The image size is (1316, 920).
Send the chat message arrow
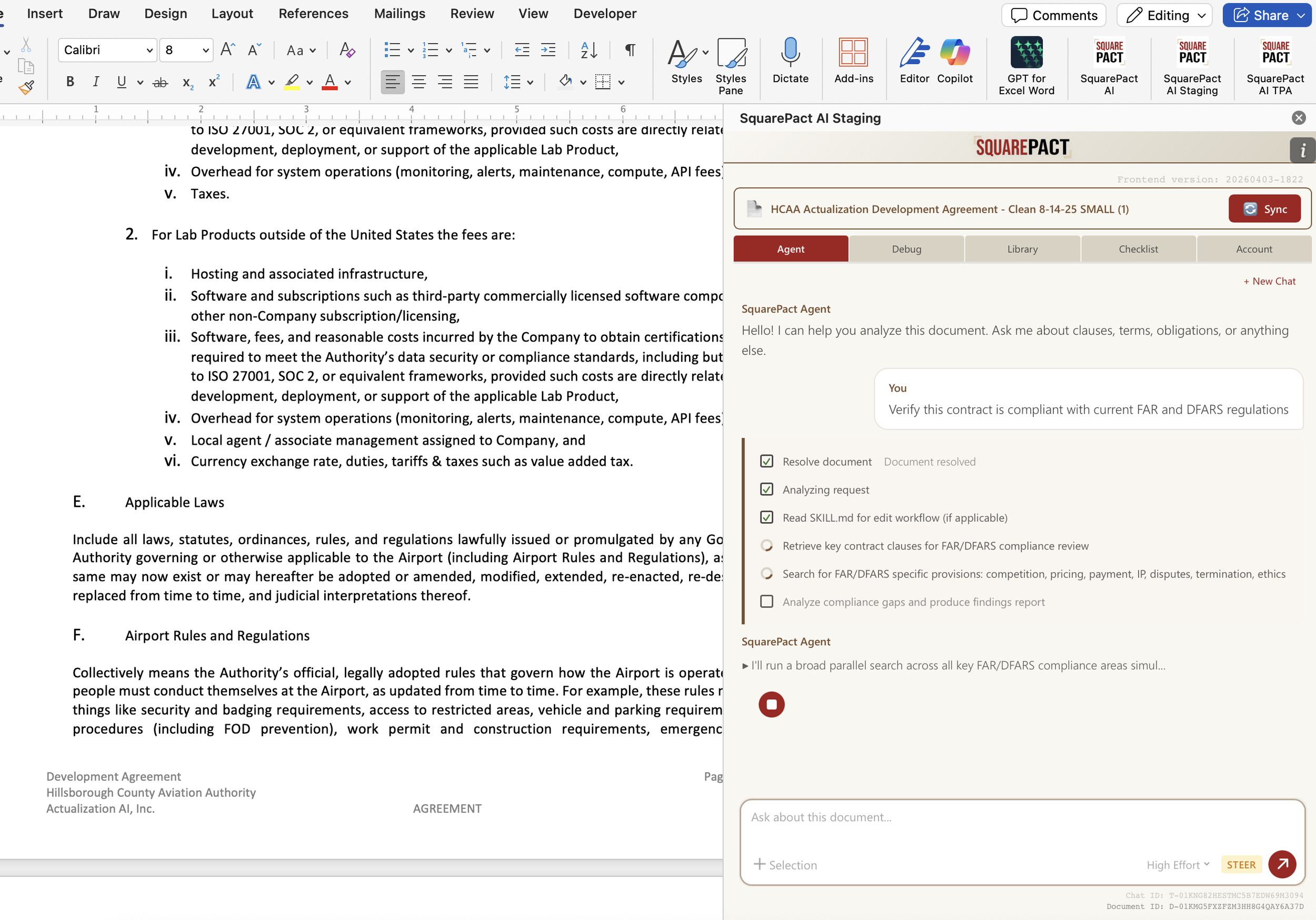tap(1282, 864)
